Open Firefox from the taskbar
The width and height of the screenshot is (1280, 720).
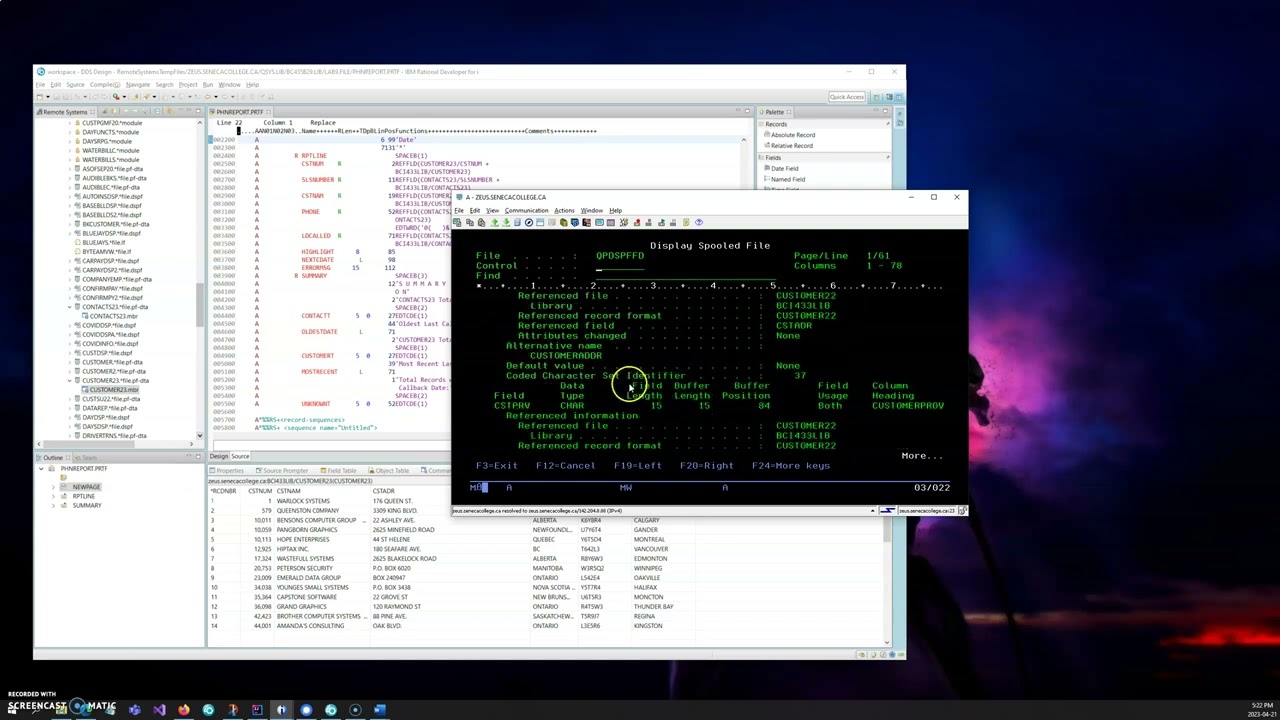pos(184,710)
